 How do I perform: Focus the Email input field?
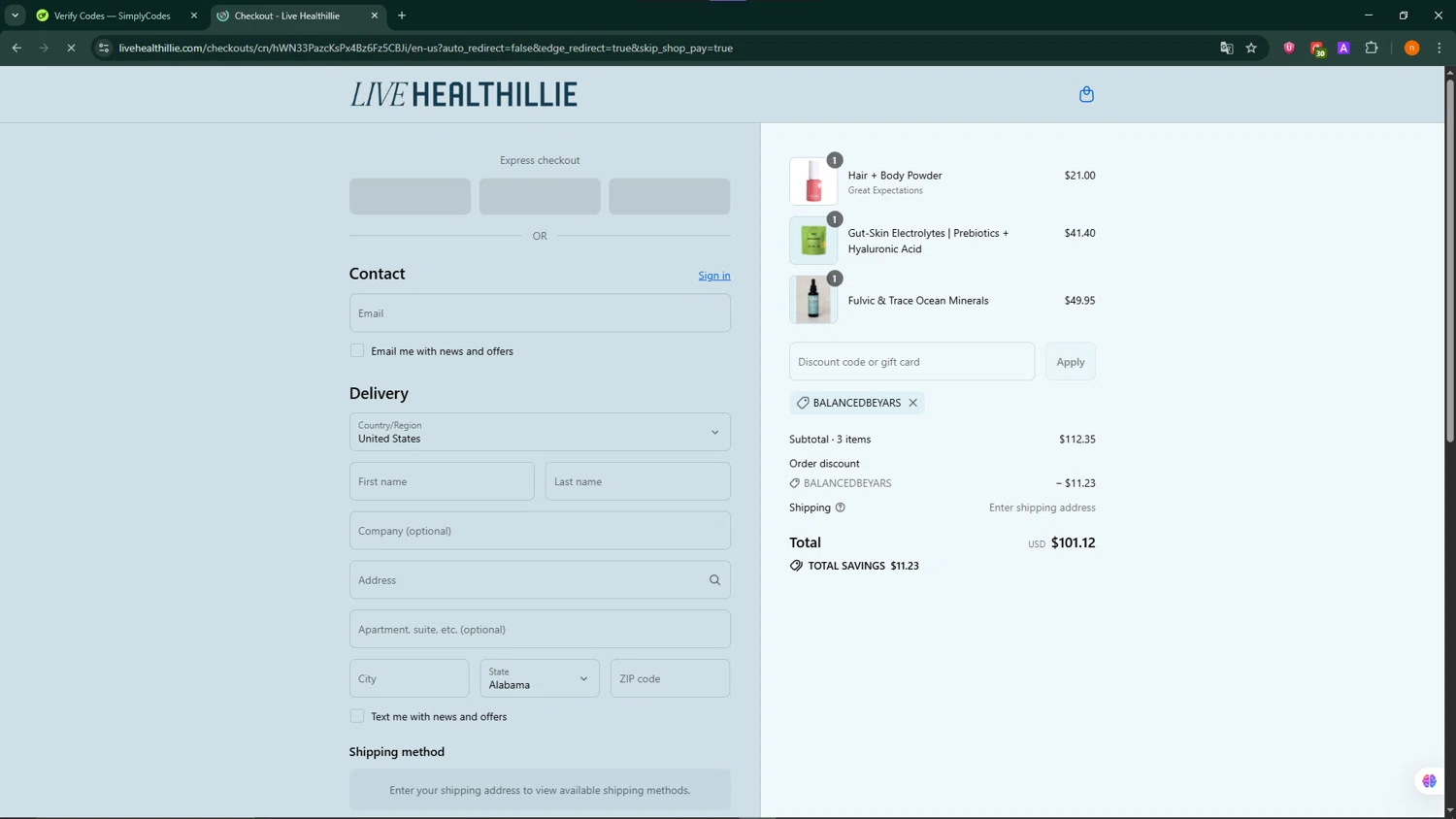pyautogui.click(x=540, y=312)
